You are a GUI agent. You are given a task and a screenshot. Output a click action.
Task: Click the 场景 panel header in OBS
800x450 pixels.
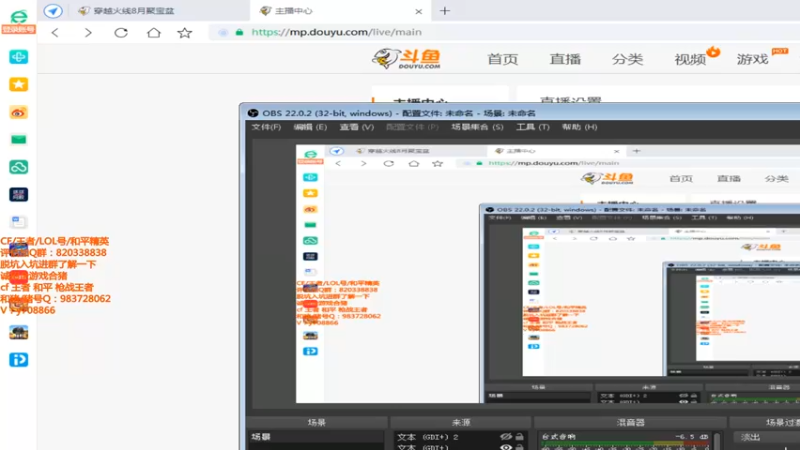click(316, 422)
